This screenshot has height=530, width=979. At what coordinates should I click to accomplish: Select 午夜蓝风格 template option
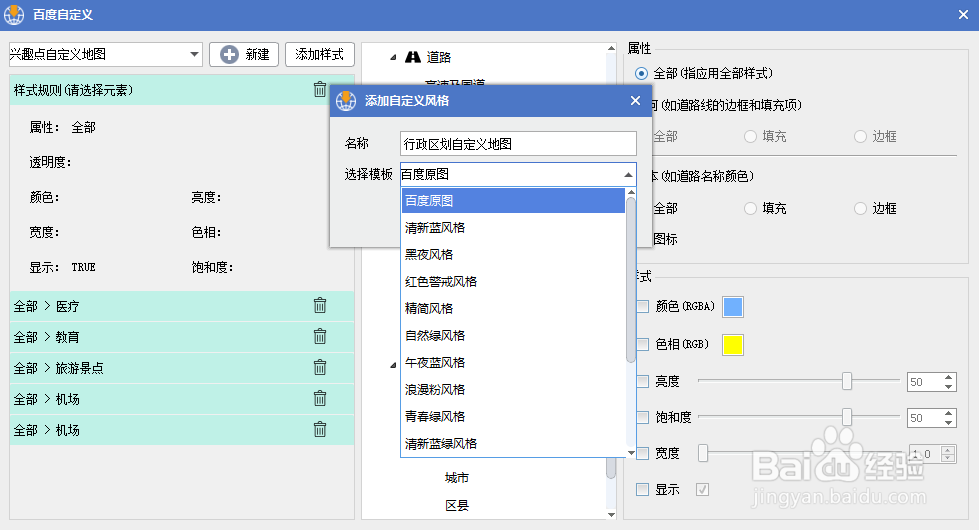[513, 363]
